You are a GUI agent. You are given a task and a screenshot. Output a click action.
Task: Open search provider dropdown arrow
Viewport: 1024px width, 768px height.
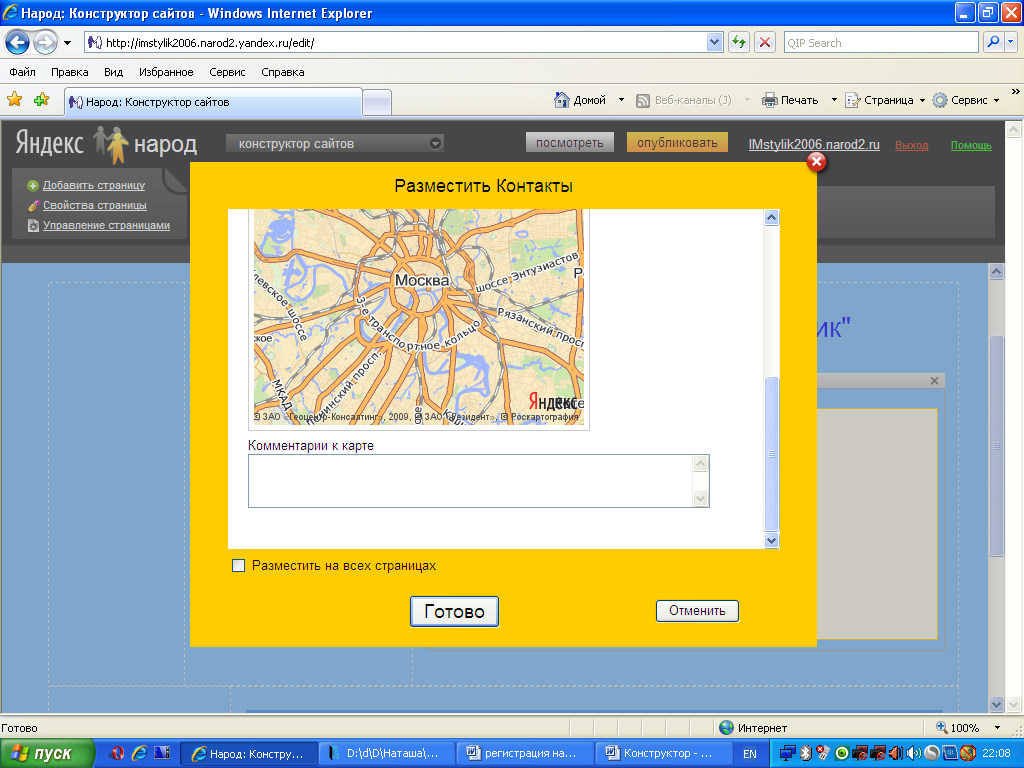tap(1010, 42)
